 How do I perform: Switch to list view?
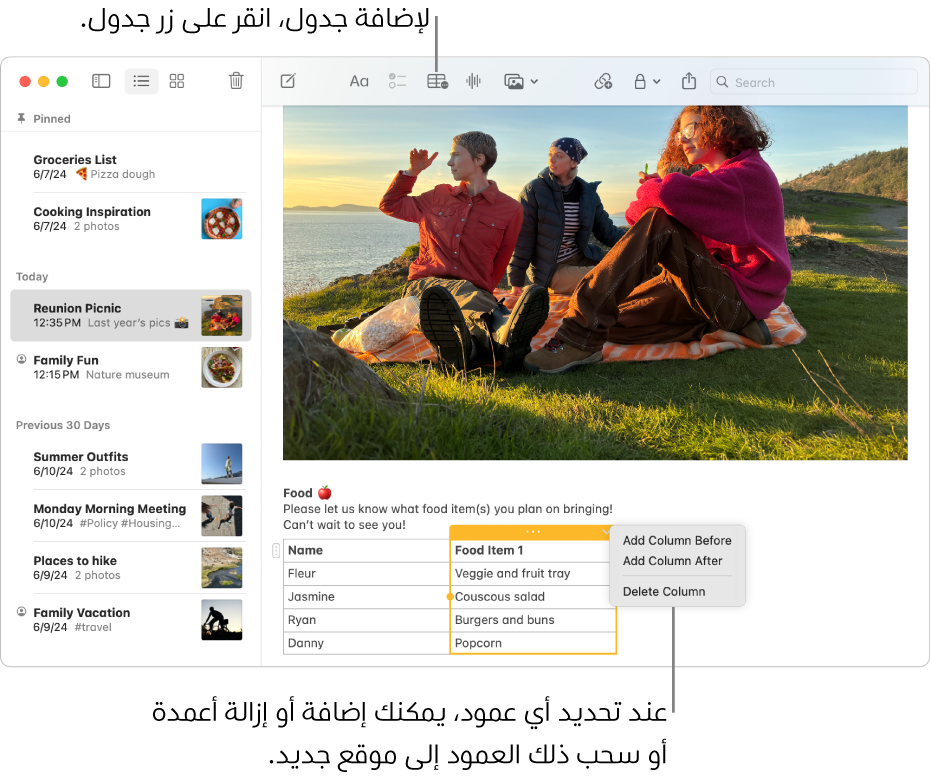pyautogui.click(x=141, y=81)
